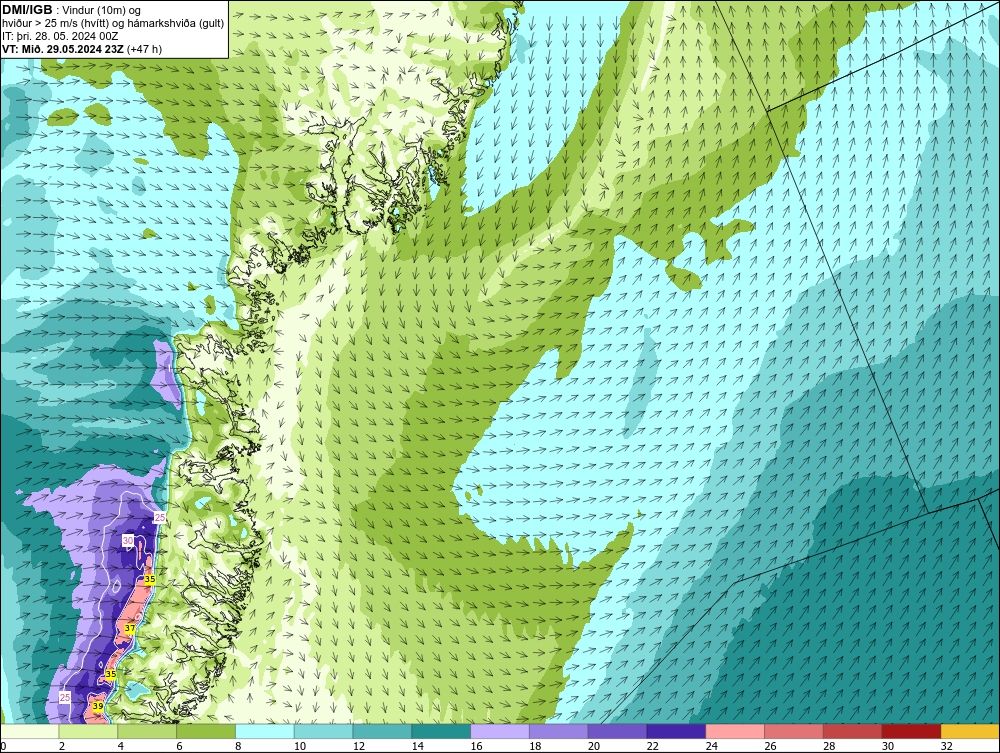Click the 28–30 m/s red legend swatch
The height and width of the screenshot is (753, 1000).
[853, 731]
